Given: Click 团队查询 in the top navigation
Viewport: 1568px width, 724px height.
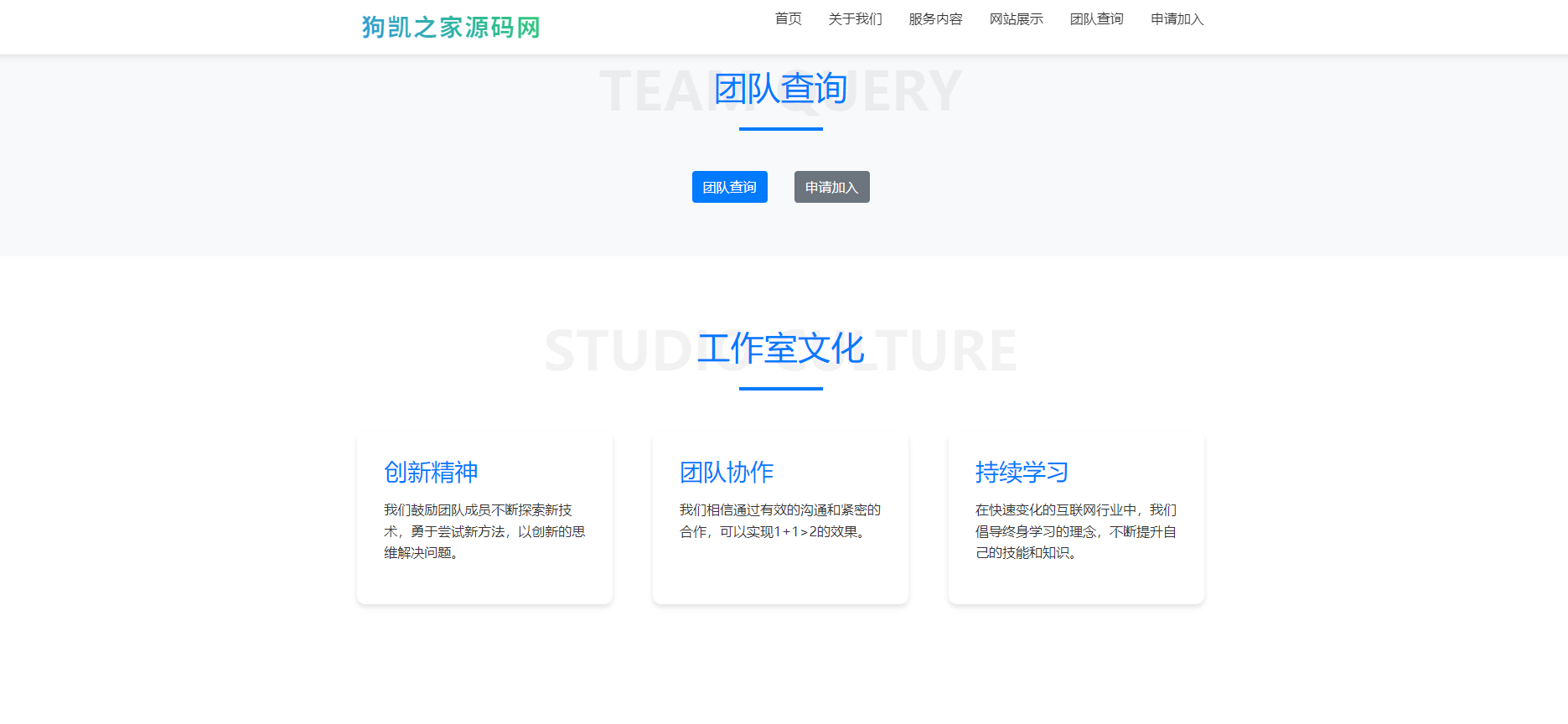Looking at the screenshot, I should coord(1096,19).
